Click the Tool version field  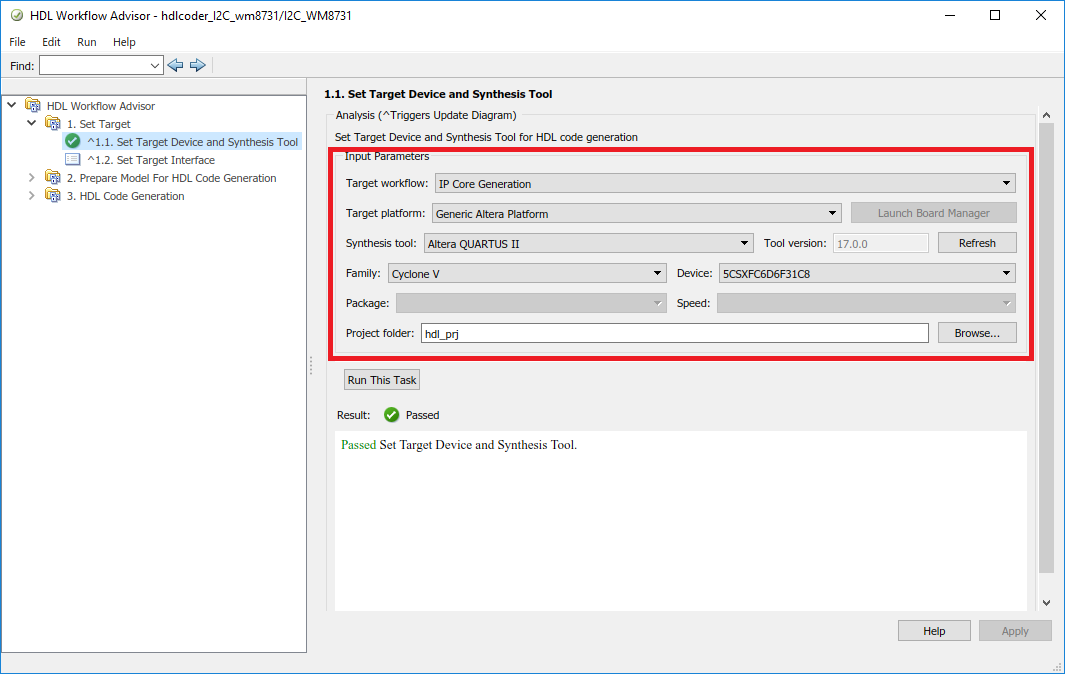click(881, 243)
